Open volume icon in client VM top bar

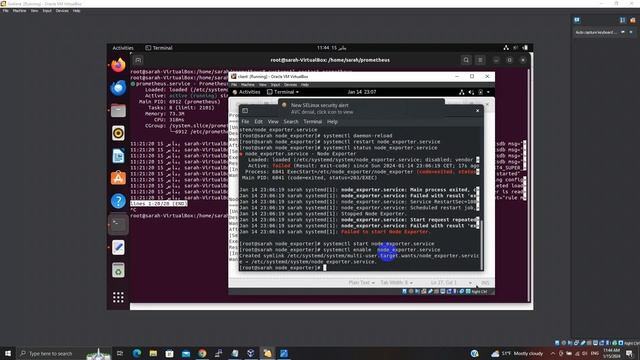pos(471,92)
